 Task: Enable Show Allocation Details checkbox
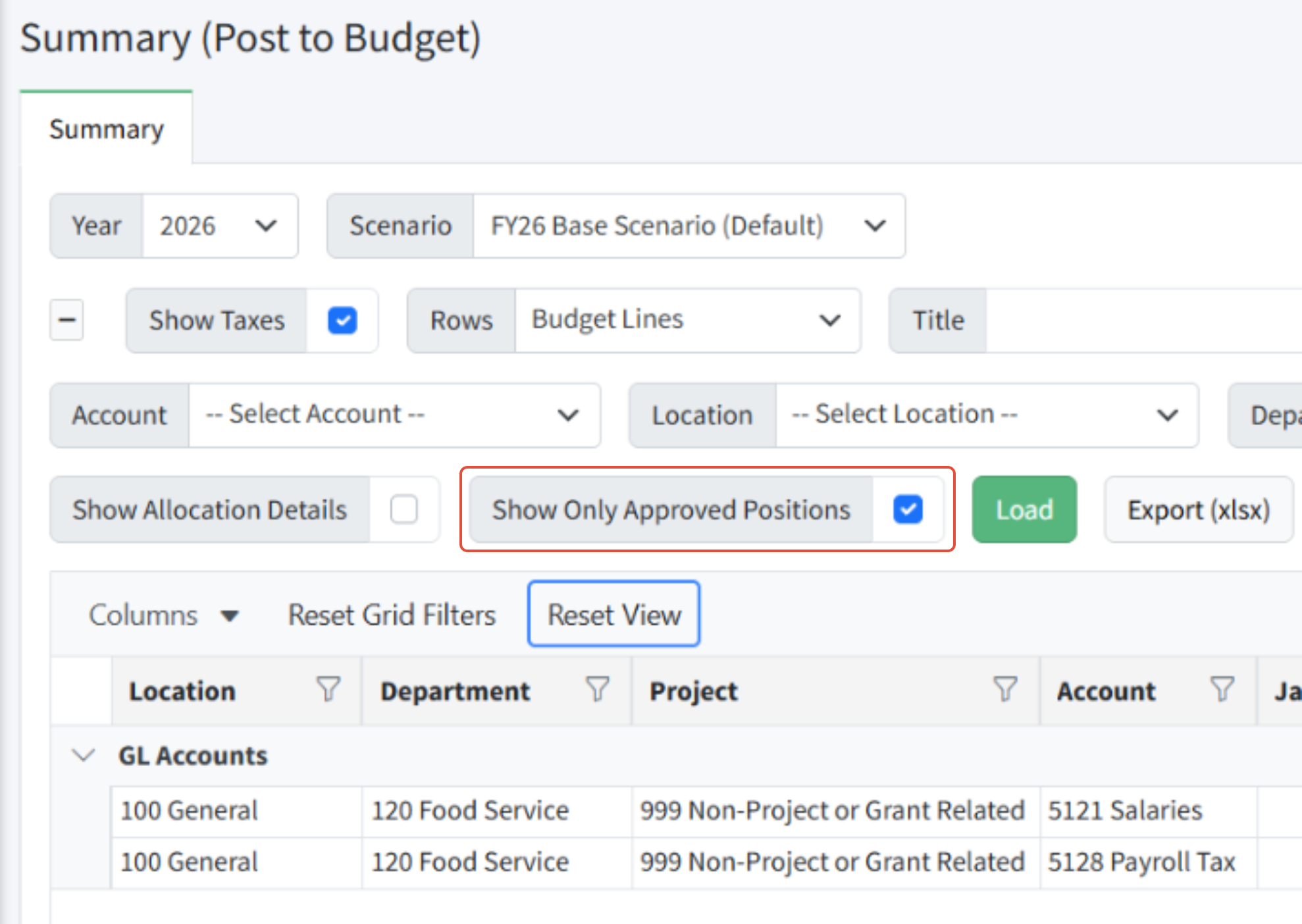(404, 509)
